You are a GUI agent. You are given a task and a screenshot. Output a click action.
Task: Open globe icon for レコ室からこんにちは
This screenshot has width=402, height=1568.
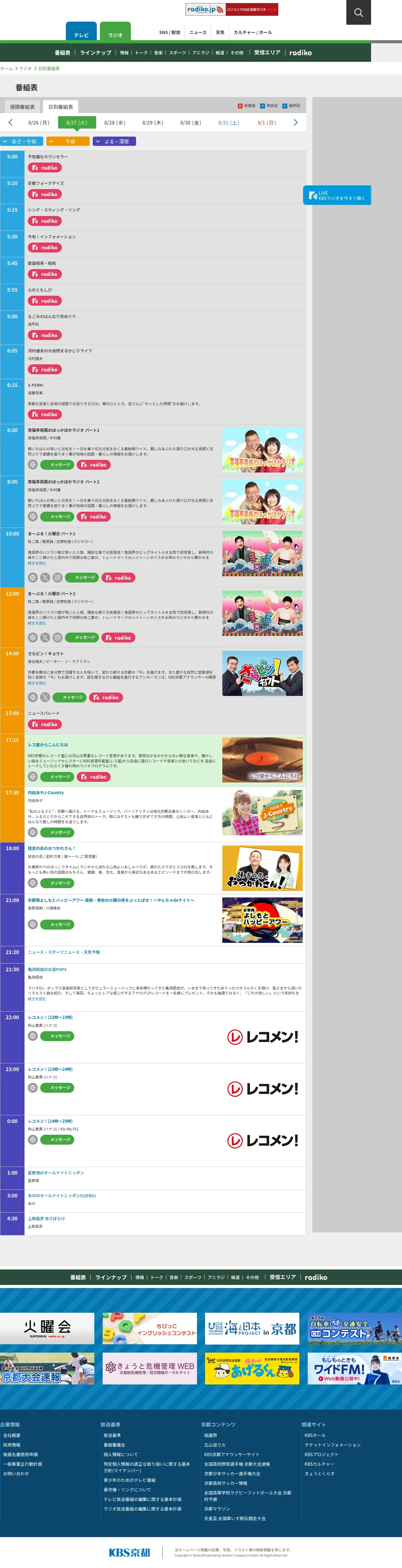[33, 777]
